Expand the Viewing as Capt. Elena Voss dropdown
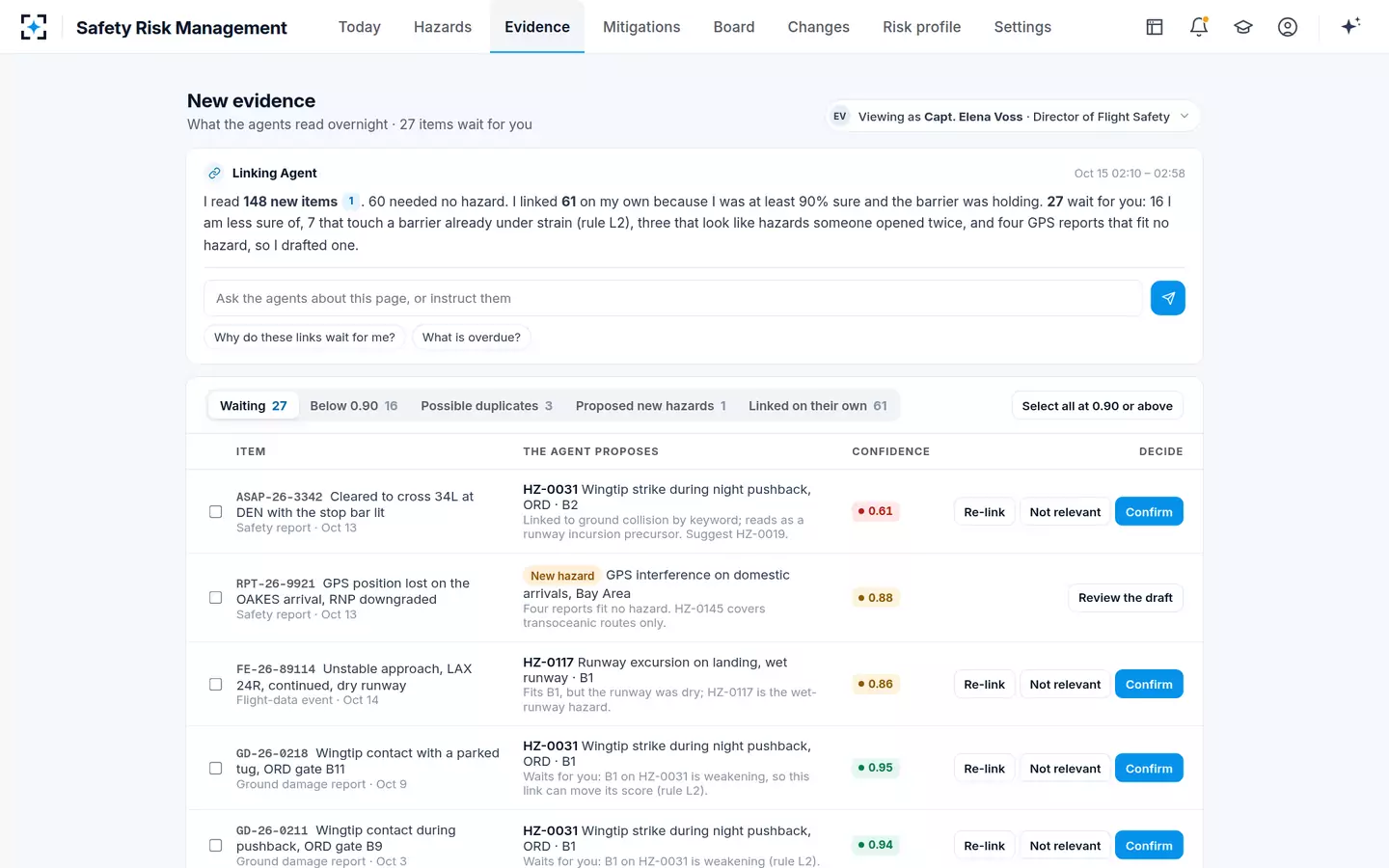The height and width of the screenshot is (868, 1389). pyautogui.click(x=1013, y=117)
